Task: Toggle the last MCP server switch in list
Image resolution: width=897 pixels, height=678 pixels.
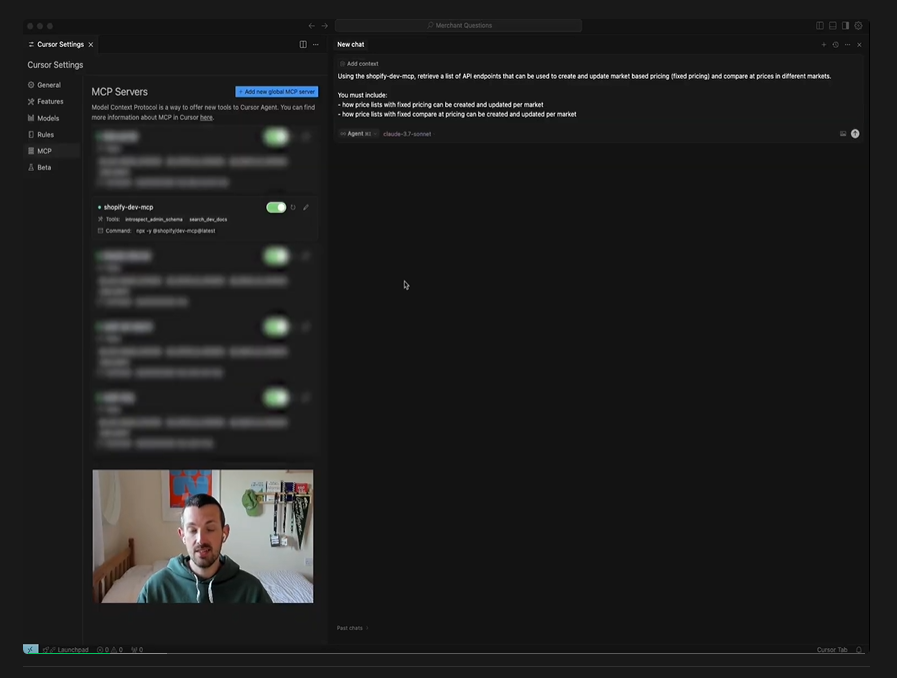Action: tap(276, 398)
